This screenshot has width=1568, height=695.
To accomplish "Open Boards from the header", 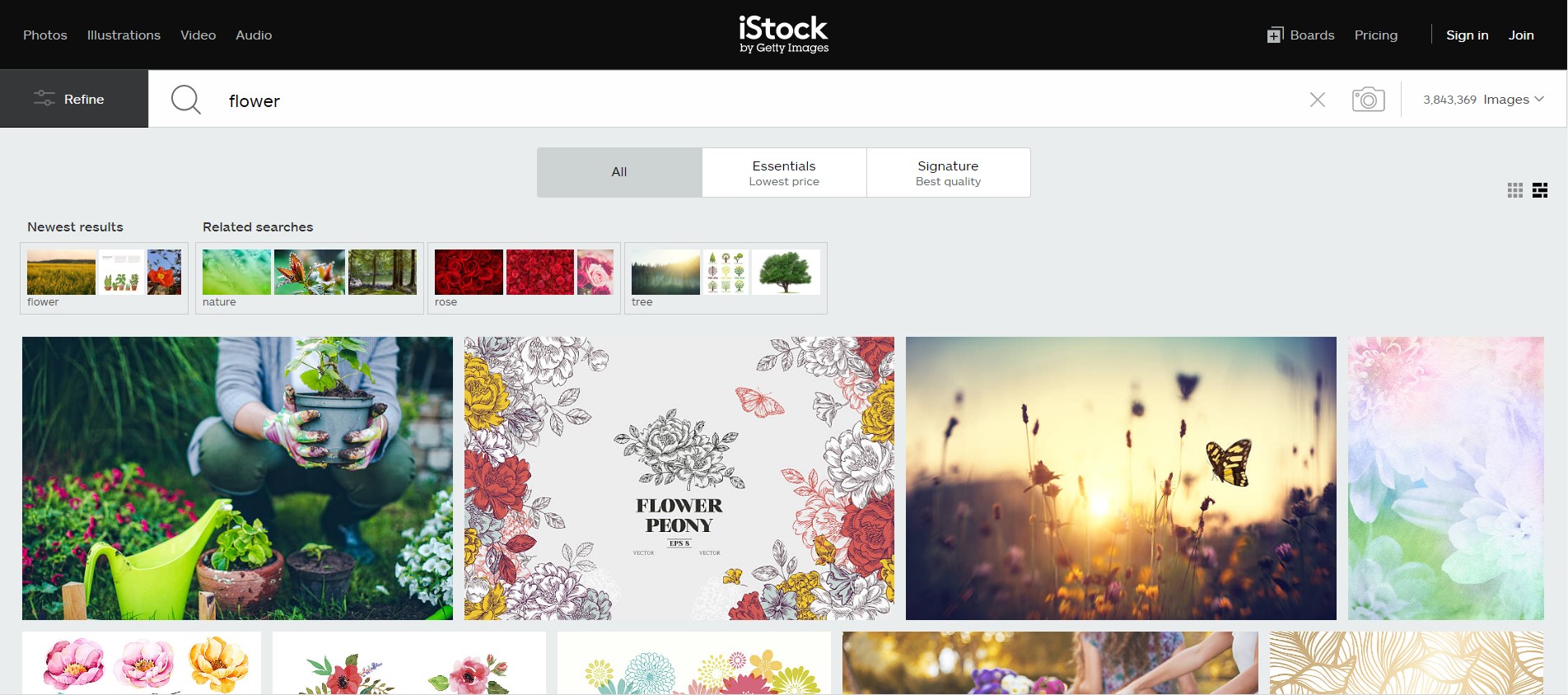I will [x=1301, y=35].
